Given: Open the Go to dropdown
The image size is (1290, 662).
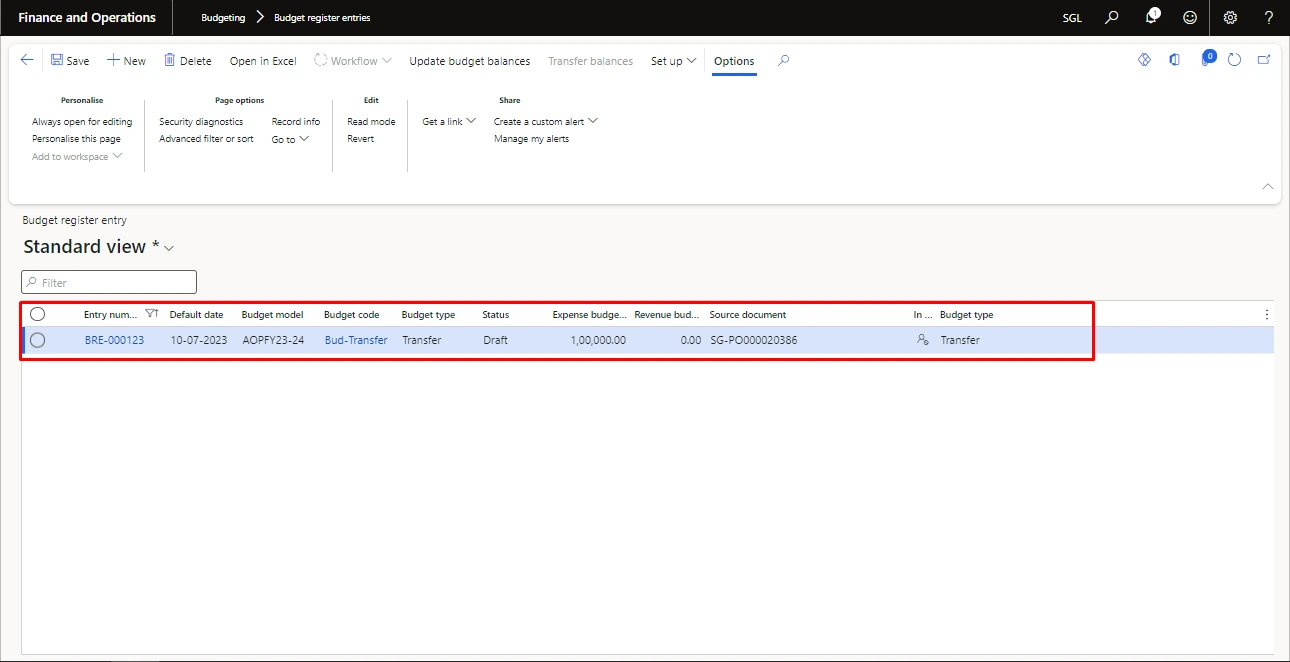Looking at the screenshot, I should (x=290, y=139).
